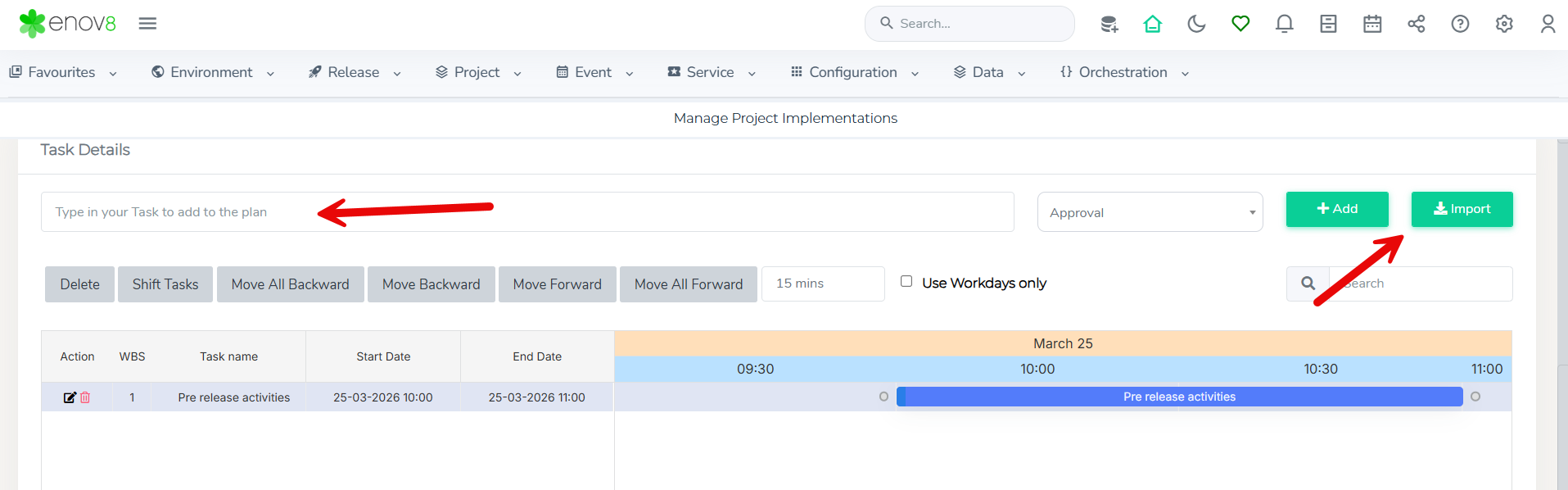Open the Release menu
Image resolution: width=1568 pixels, height=490 pixels.
click(354, 72)
